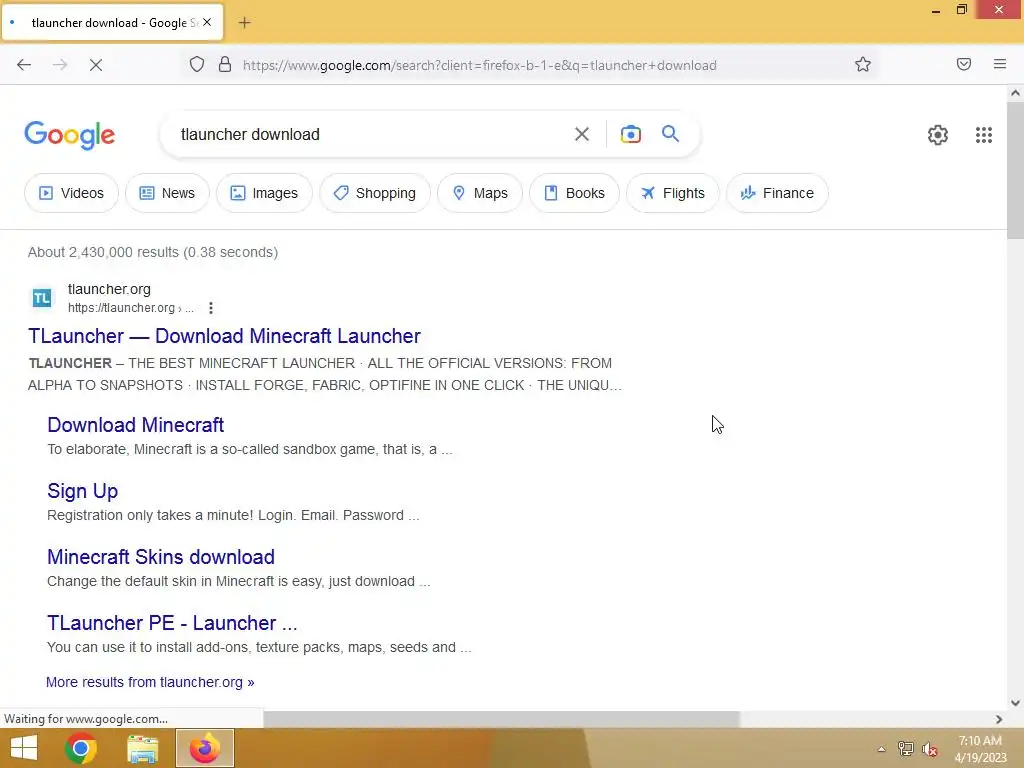Open the Sign Up sitelink

pos(82,491)
